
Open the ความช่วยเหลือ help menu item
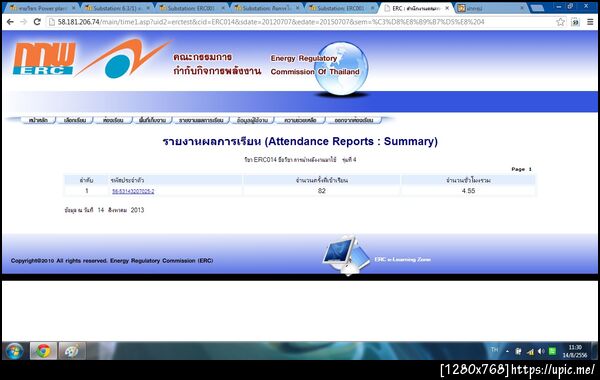tap(300, 120)
